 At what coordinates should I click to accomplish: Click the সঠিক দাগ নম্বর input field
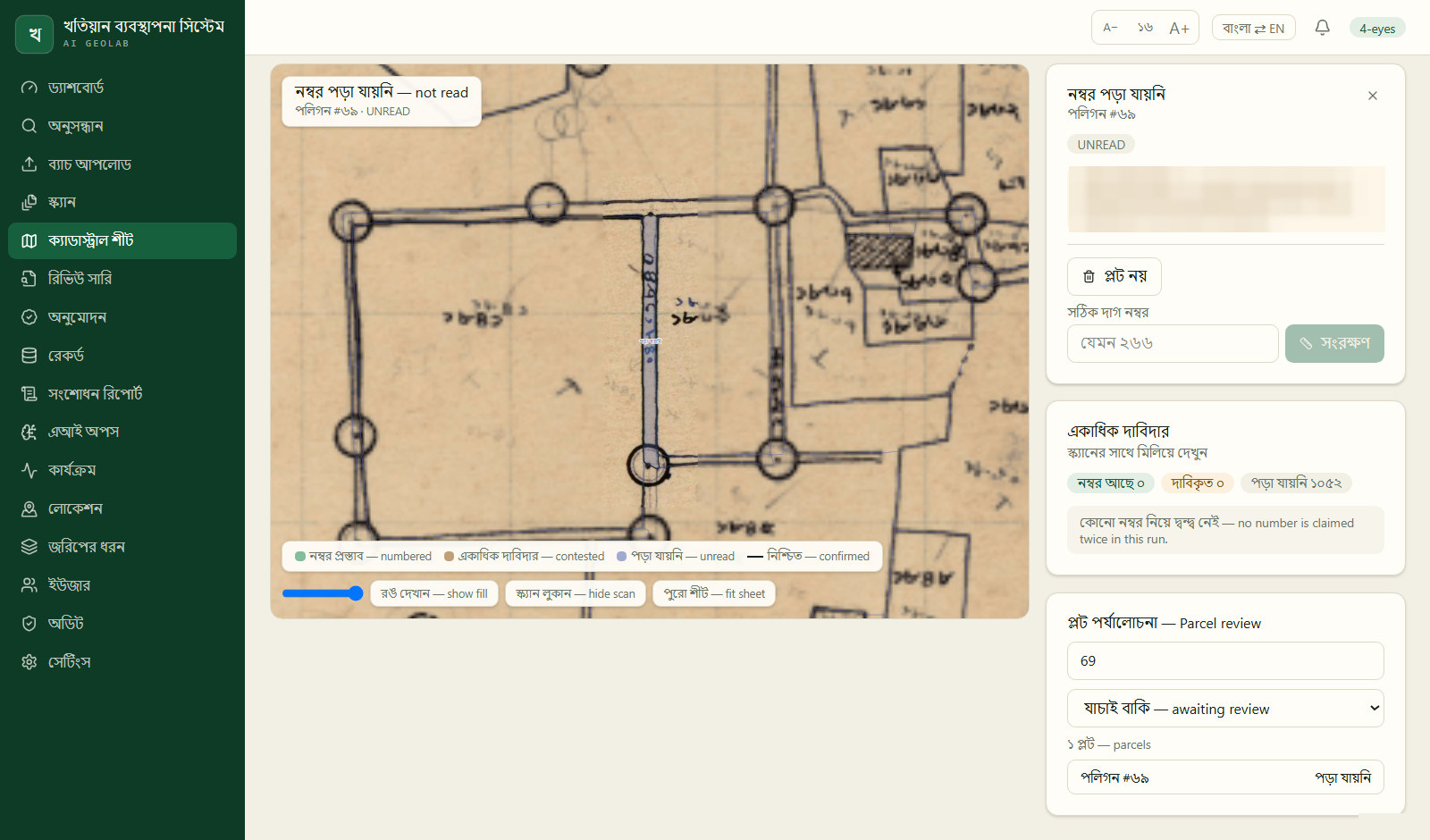click(1173, 343)
